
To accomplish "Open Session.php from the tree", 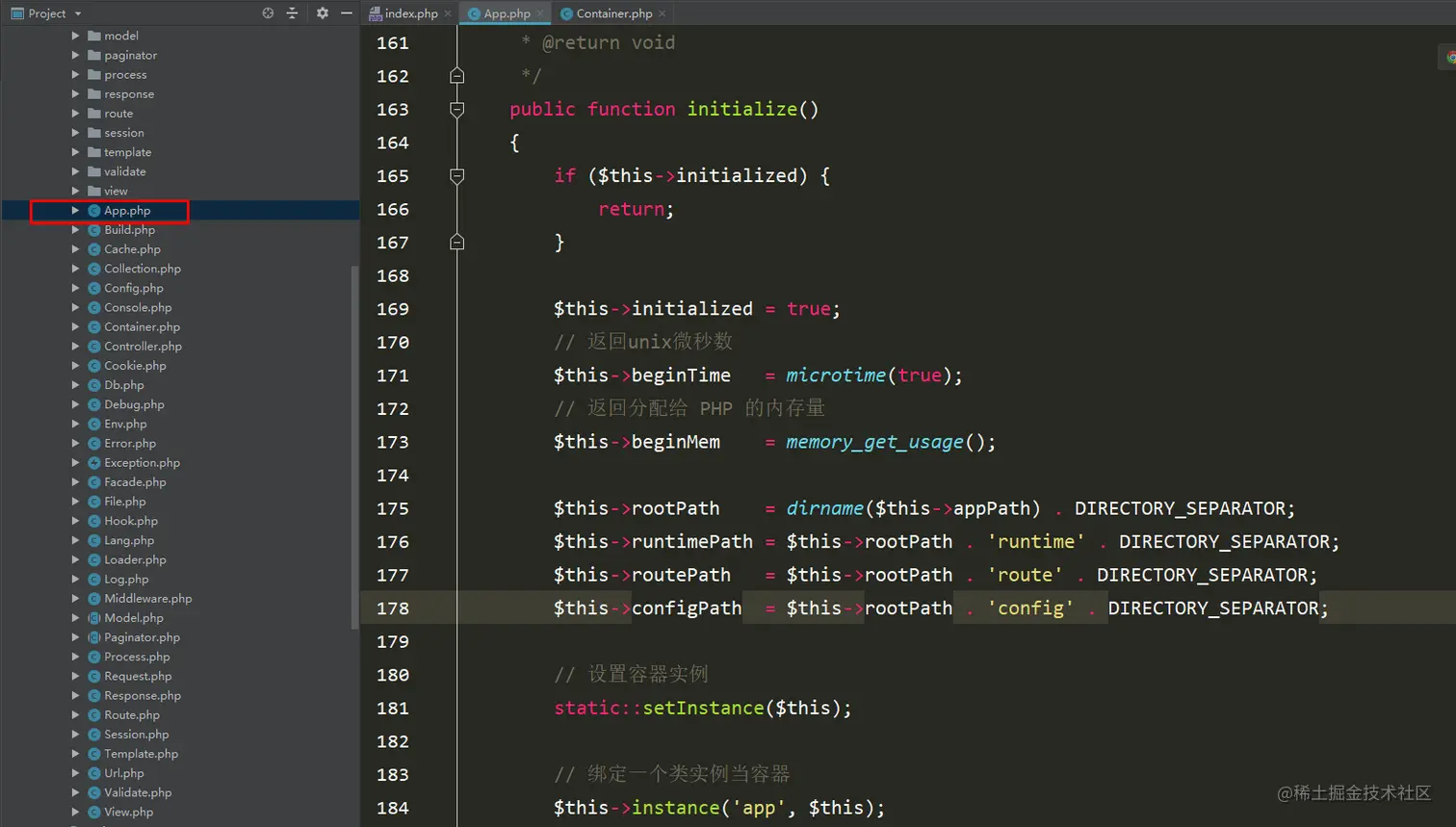I will [x=136, y=735].
